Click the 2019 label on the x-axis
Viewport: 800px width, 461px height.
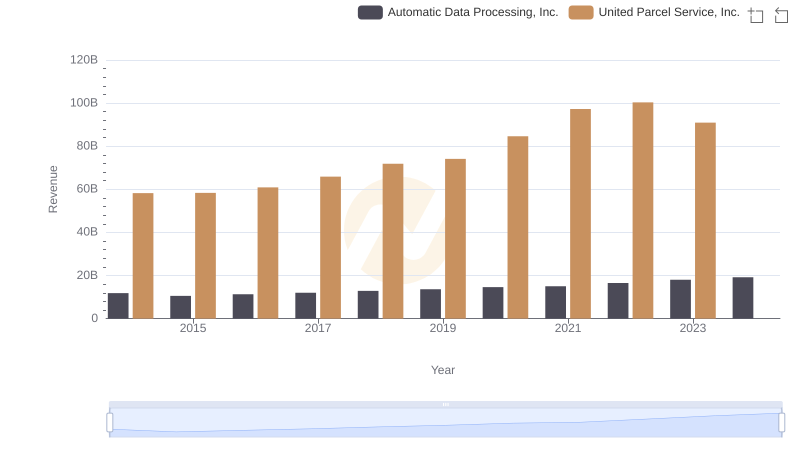pos(443,328)
